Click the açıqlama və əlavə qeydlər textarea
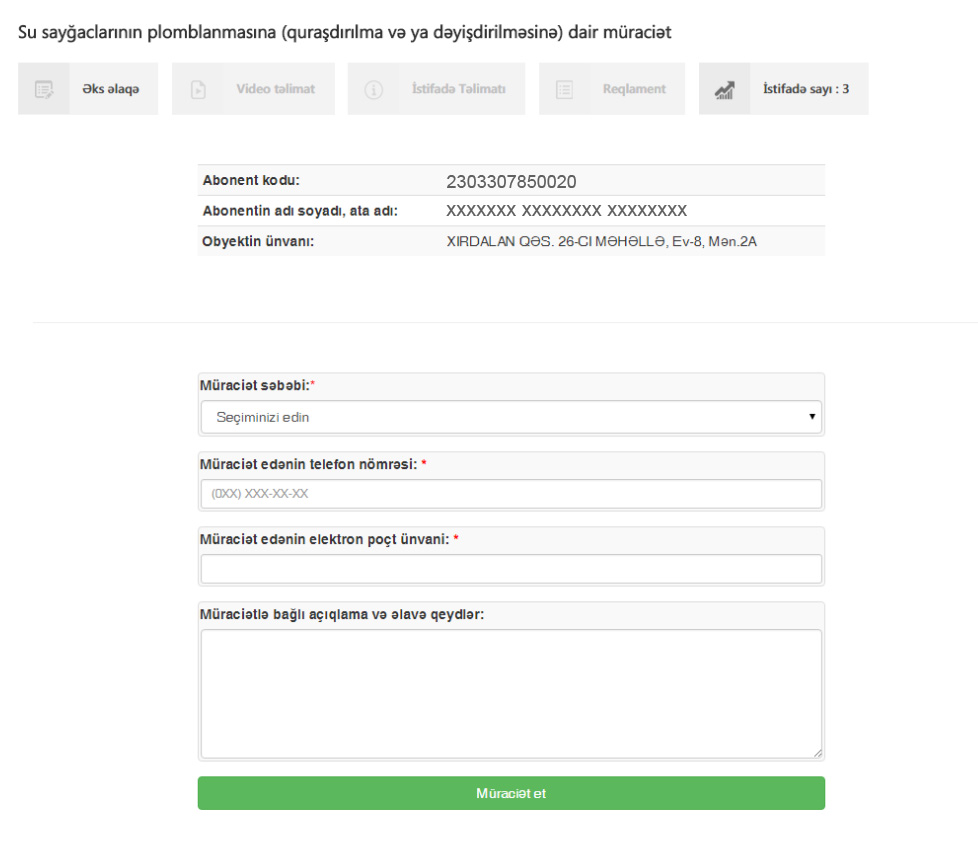This screenshot has height=861, width=978. (511, 694)
